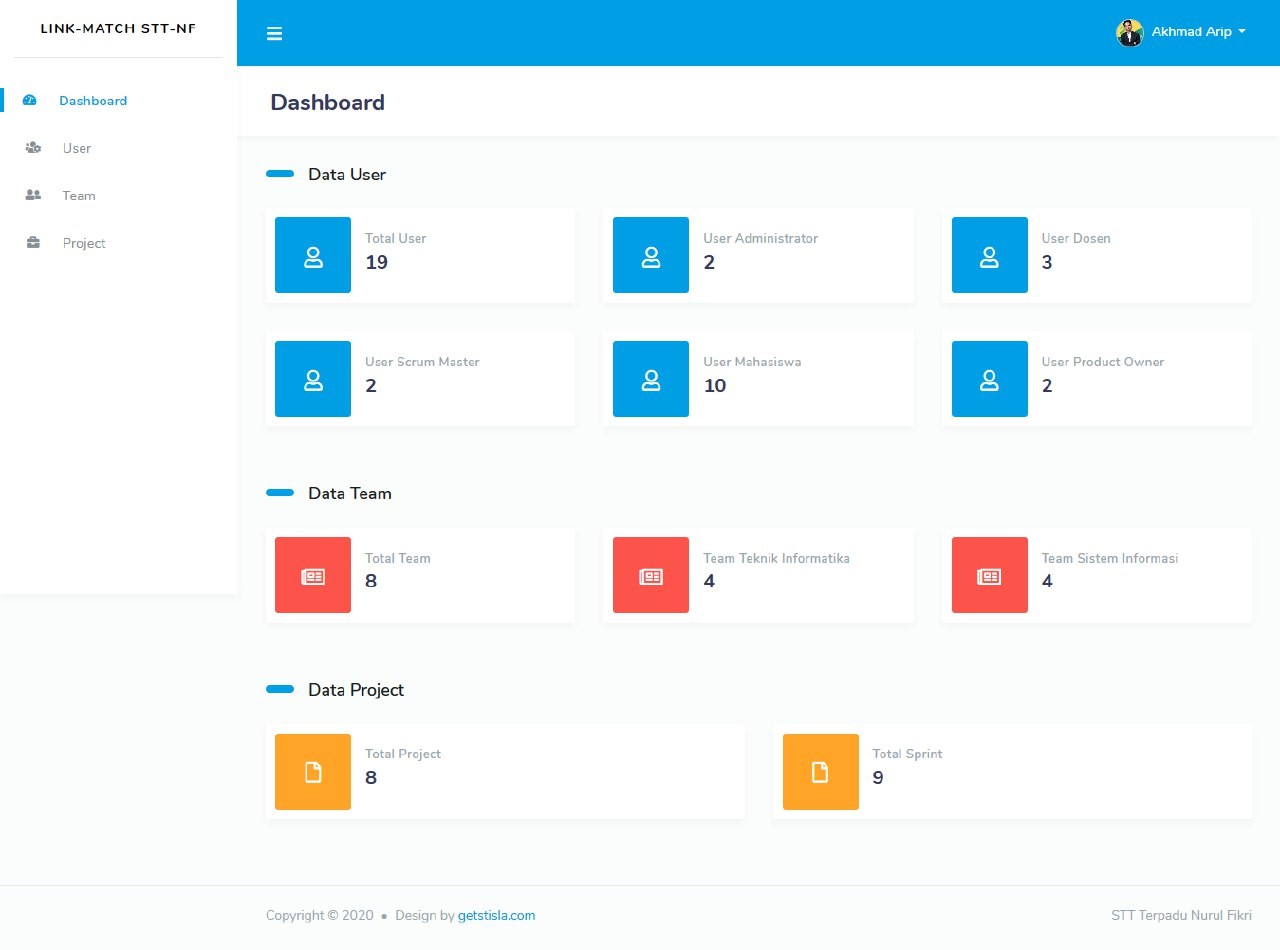The image size is (1280, 950).
Task: Click the Team Teknik Informatika card icon
Action: pos(651,575)
